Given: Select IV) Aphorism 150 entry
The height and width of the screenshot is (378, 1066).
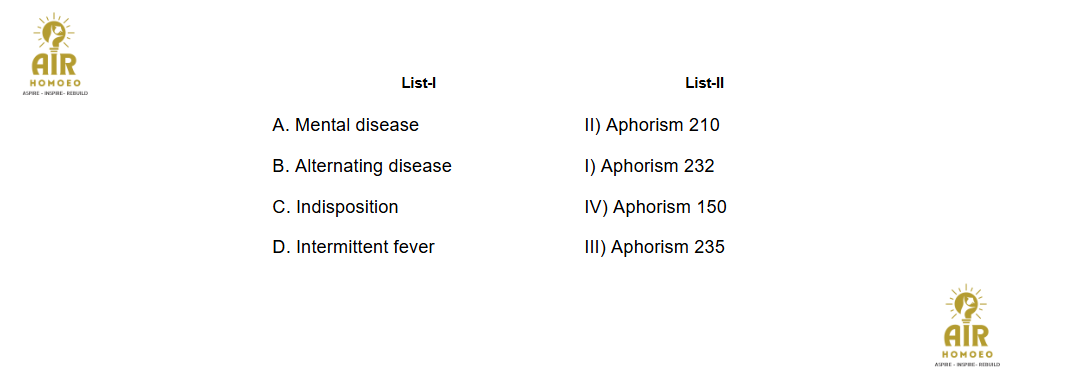Looking at the screenshot, I should point(655,207).
